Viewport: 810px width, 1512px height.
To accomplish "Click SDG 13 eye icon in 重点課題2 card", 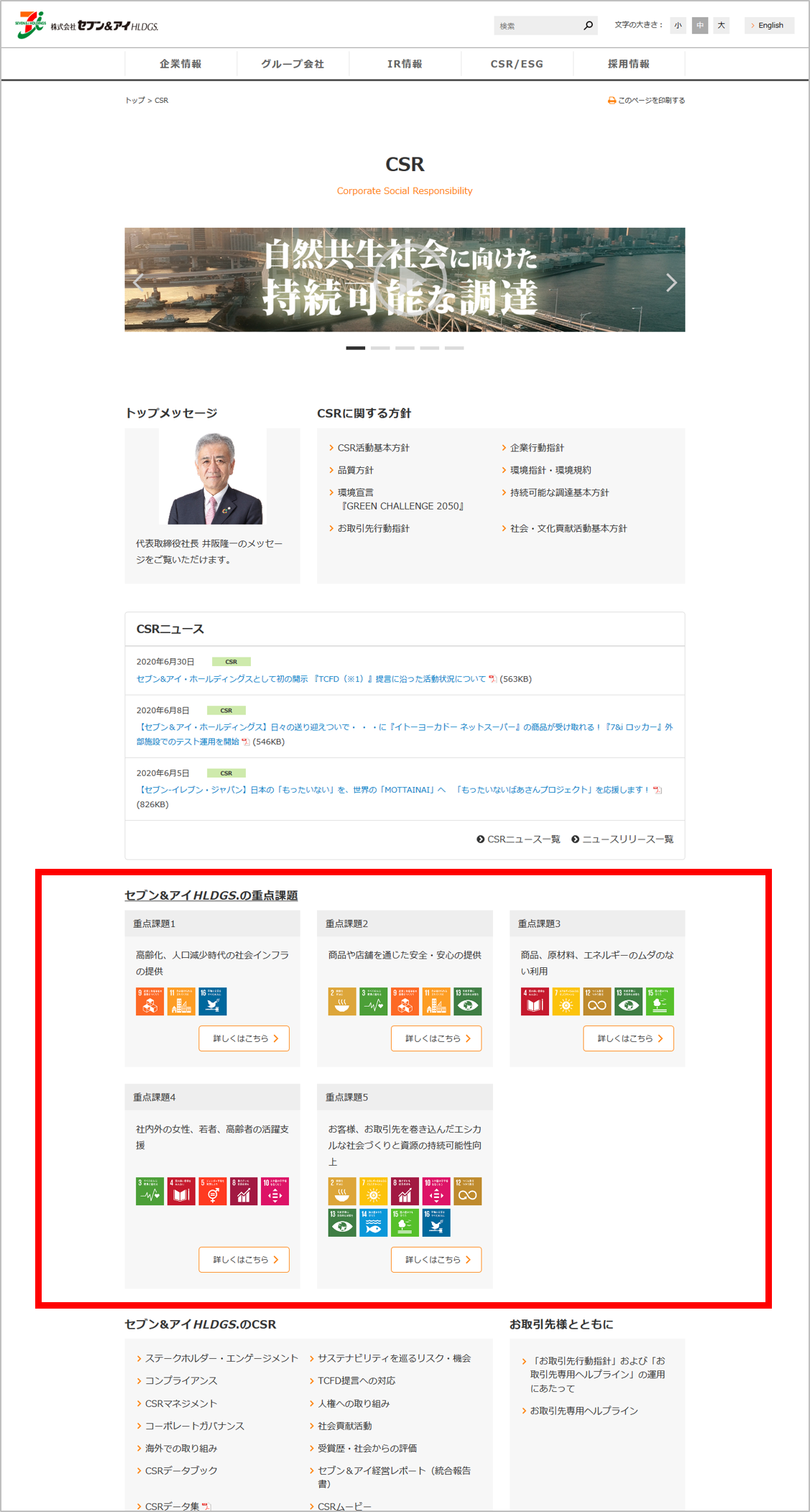I will (x=468, y=1001).
